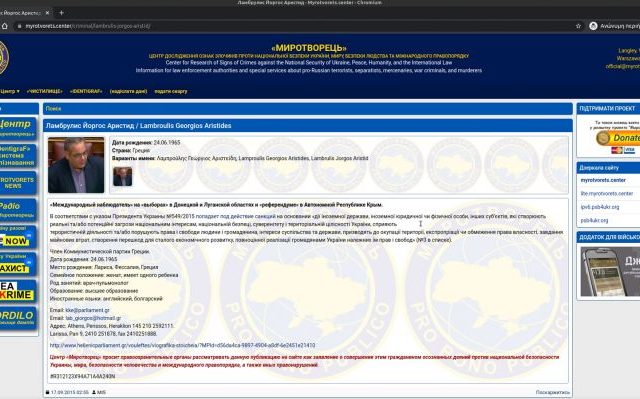Open the Центр dropdown menu
This screenshot has height=399, width=640.
coord(10,91)
